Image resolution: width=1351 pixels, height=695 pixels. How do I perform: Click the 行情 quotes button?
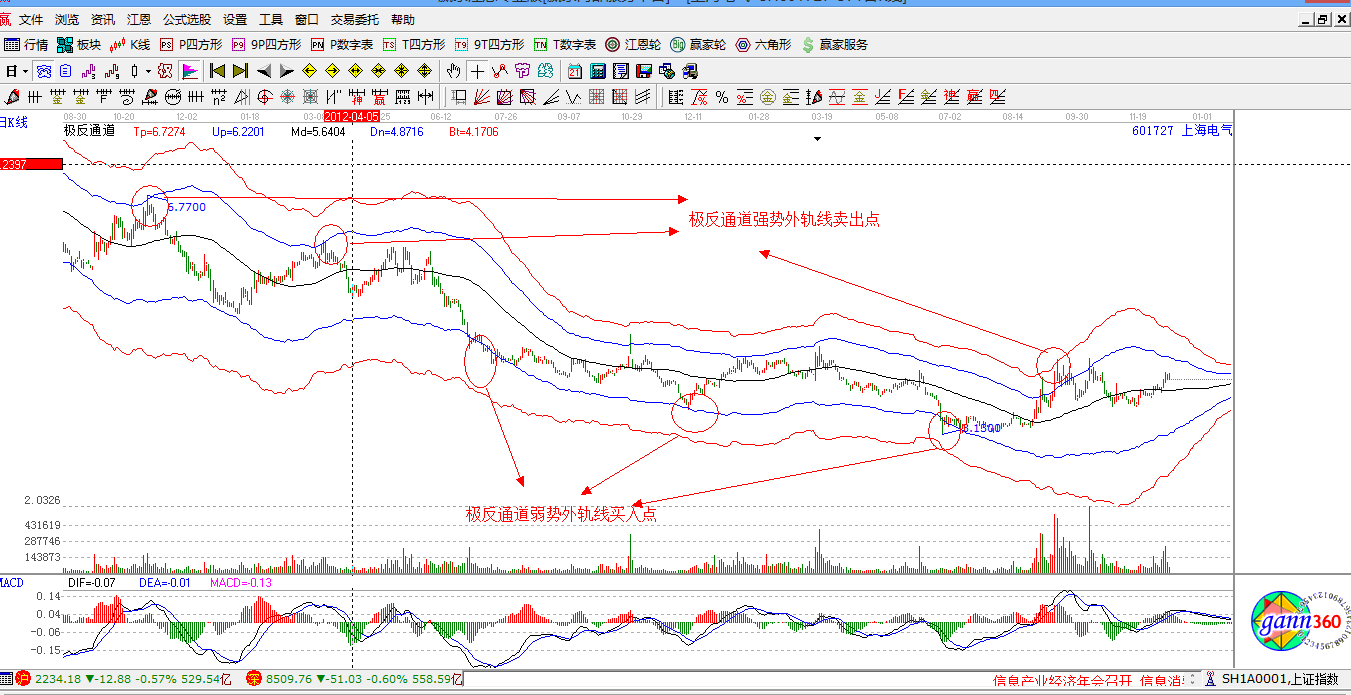click(27, 45)
